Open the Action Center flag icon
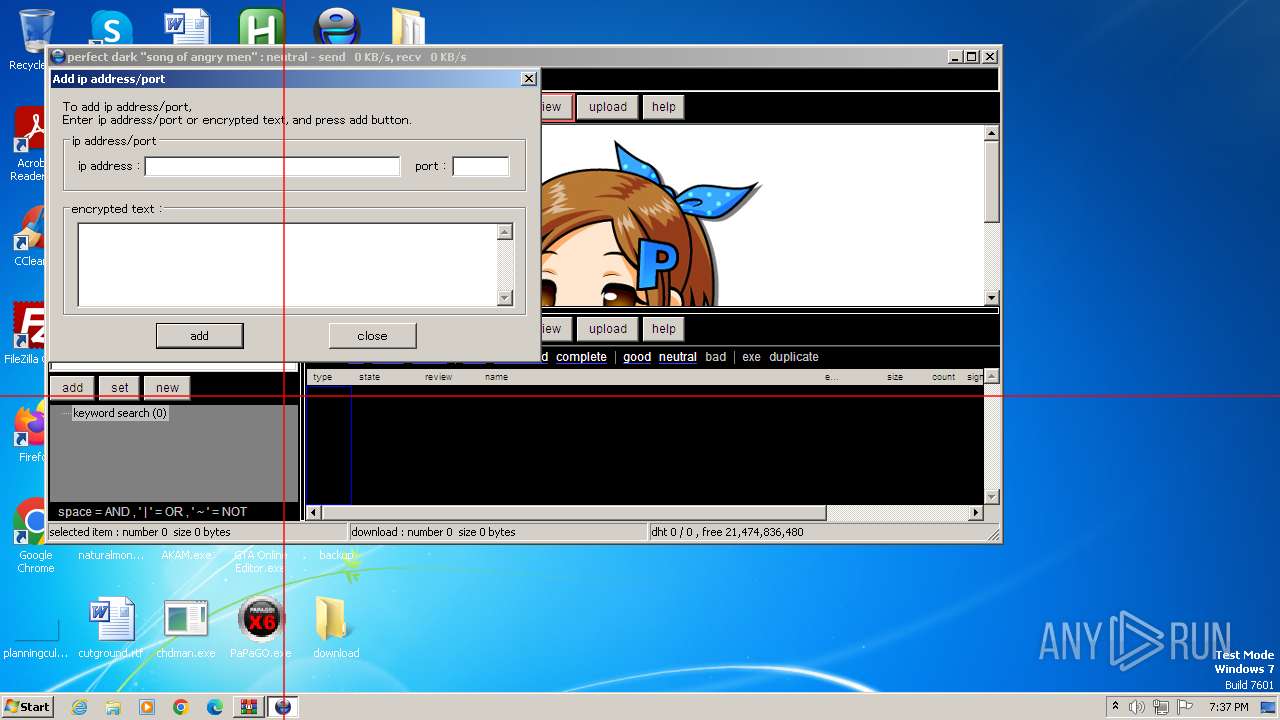 coord(1185,707)
